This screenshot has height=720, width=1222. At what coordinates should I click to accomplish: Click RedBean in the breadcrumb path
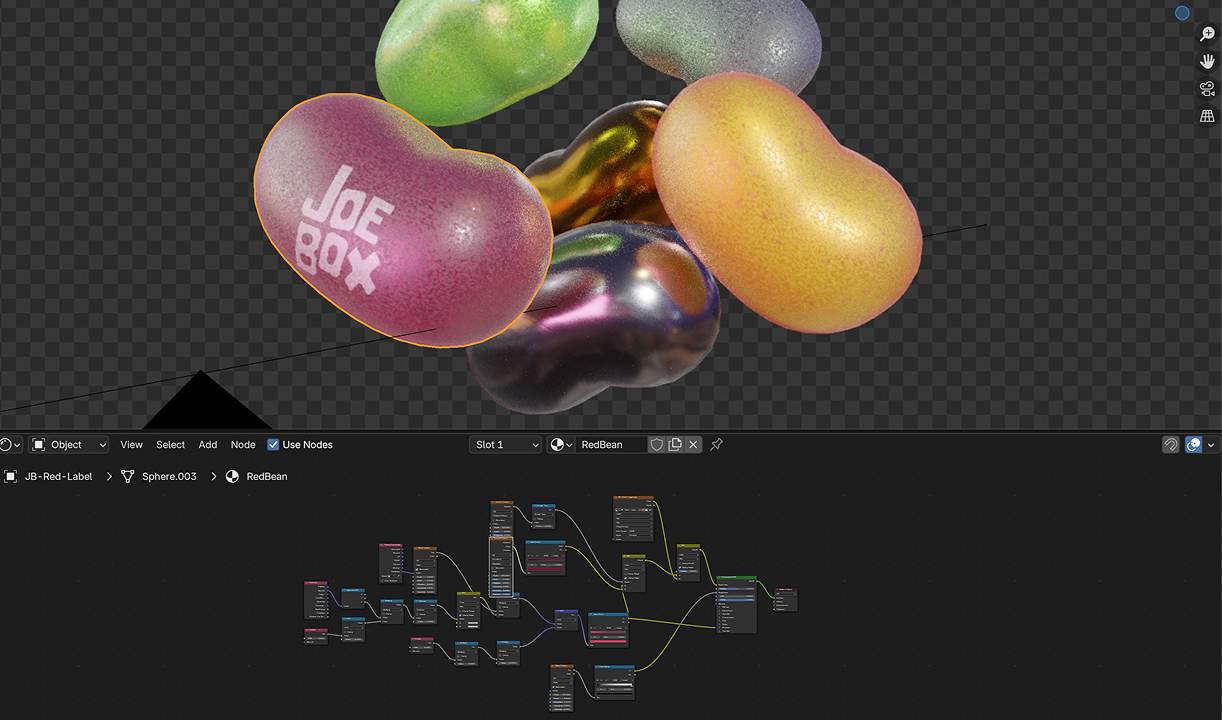point(267,477)
